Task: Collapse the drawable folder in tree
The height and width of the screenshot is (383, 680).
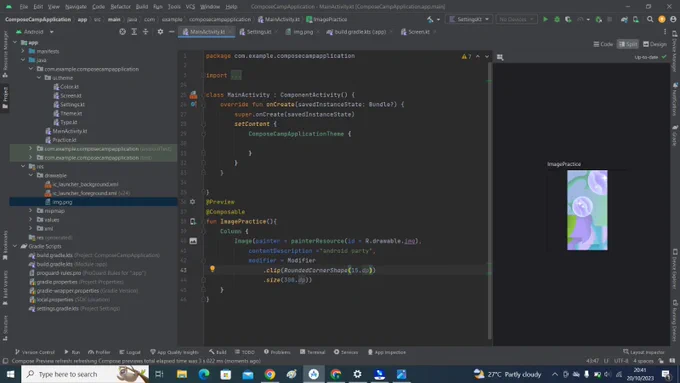Action: (31, 175)
